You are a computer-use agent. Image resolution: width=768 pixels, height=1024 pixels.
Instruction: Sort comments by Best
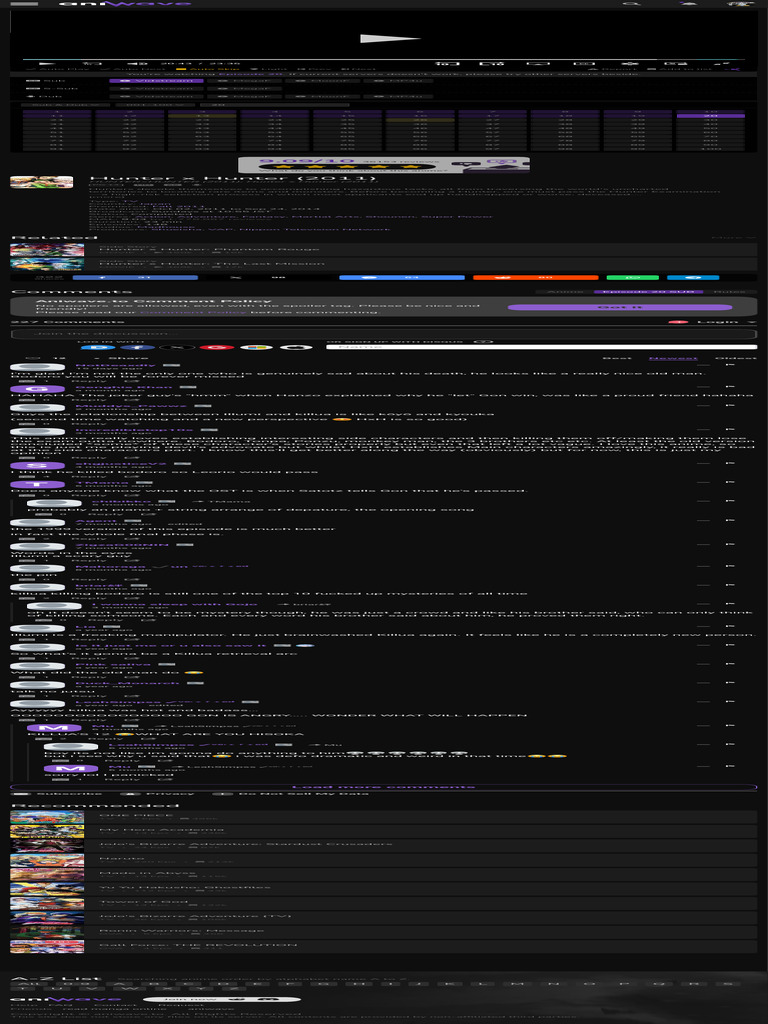click(616, 358)
